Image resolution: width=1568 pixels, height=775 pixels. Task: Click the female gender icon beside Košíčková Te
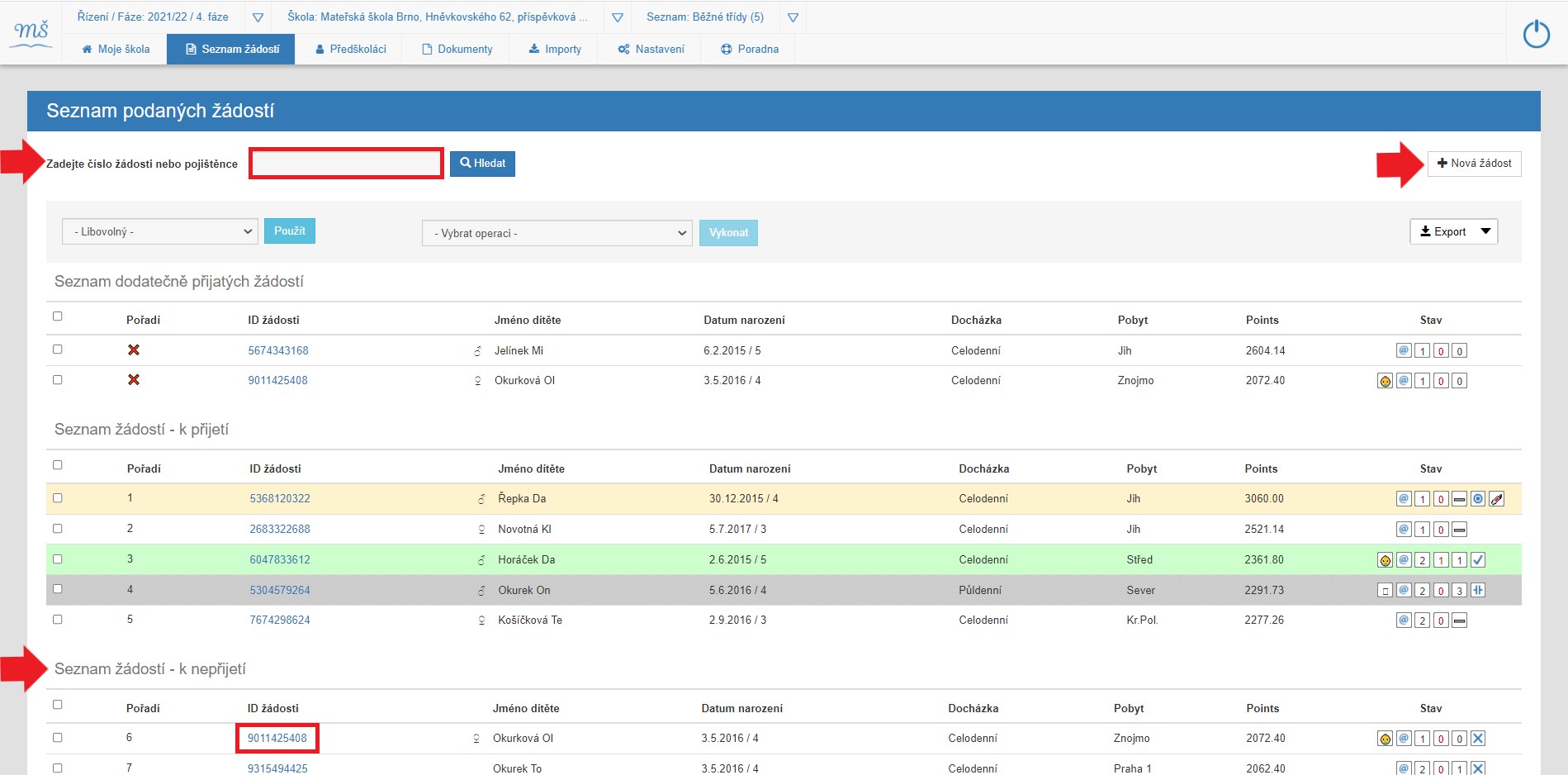[481, 620]
